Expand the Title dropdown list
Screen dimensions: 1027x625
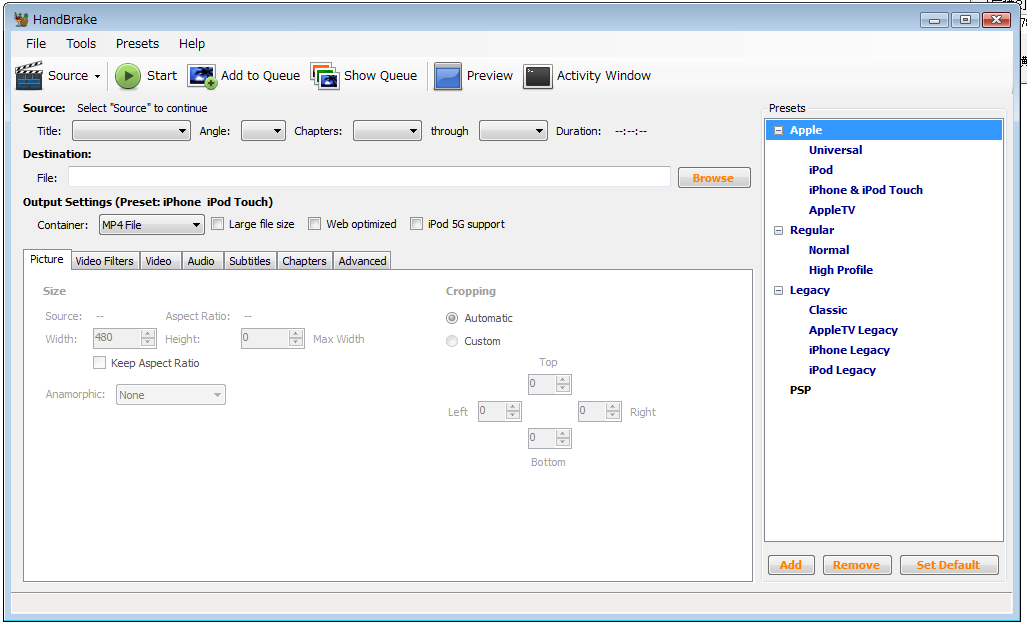(131, 131)
